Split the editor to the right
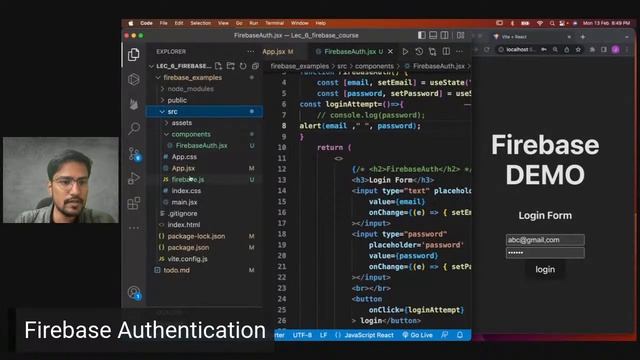Image resolution: width=640 pixels, height=360 pixels. tap(446, 51)
